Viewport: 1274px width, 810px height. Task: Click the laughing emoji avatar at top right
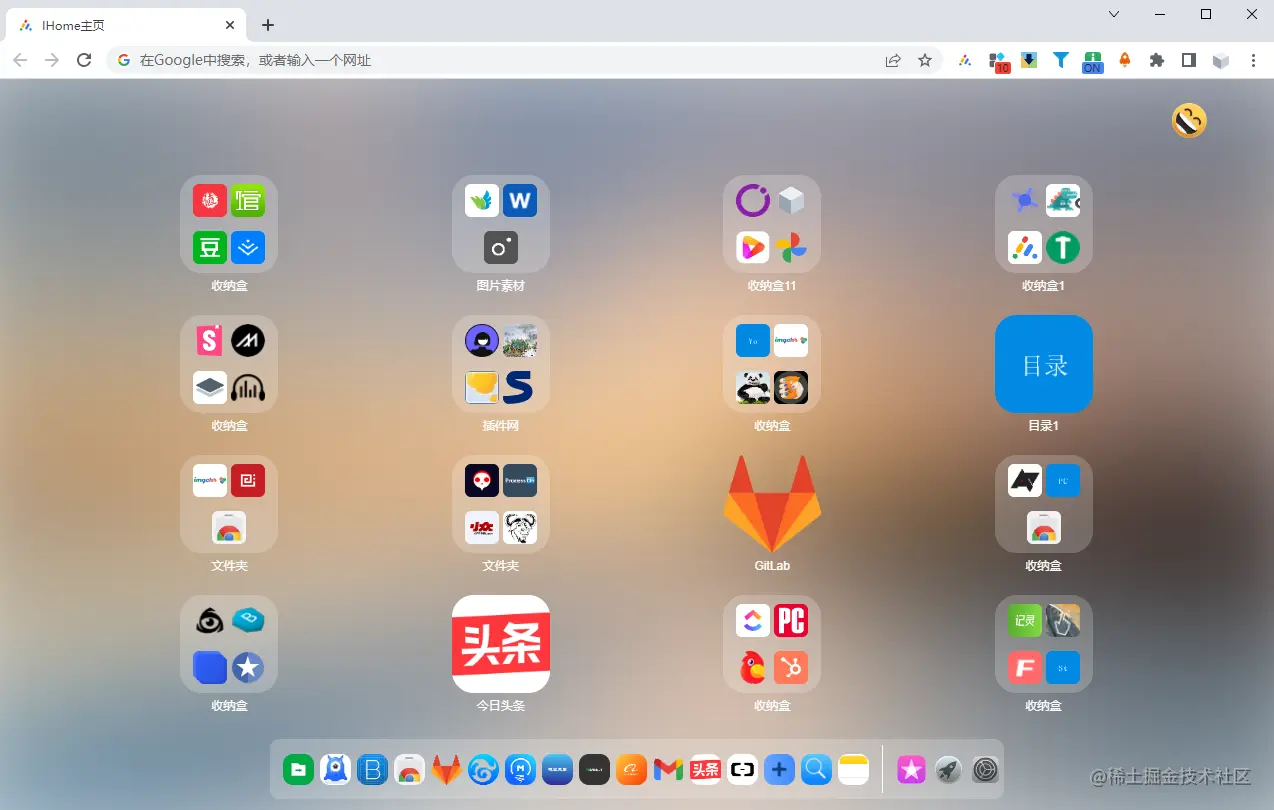pyautogui.click(x=1189, y=121)
